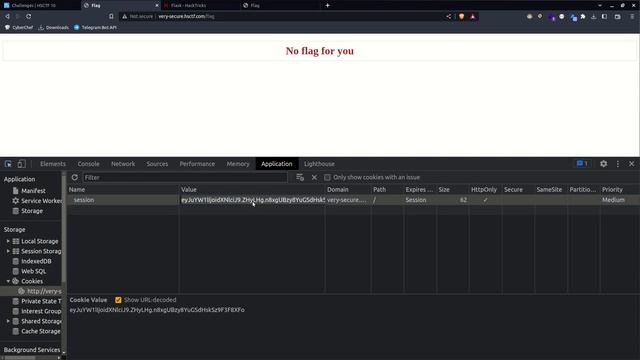
Task: Open the browser downloads icon
Action: pyautogui.click(x=593, y=16)
